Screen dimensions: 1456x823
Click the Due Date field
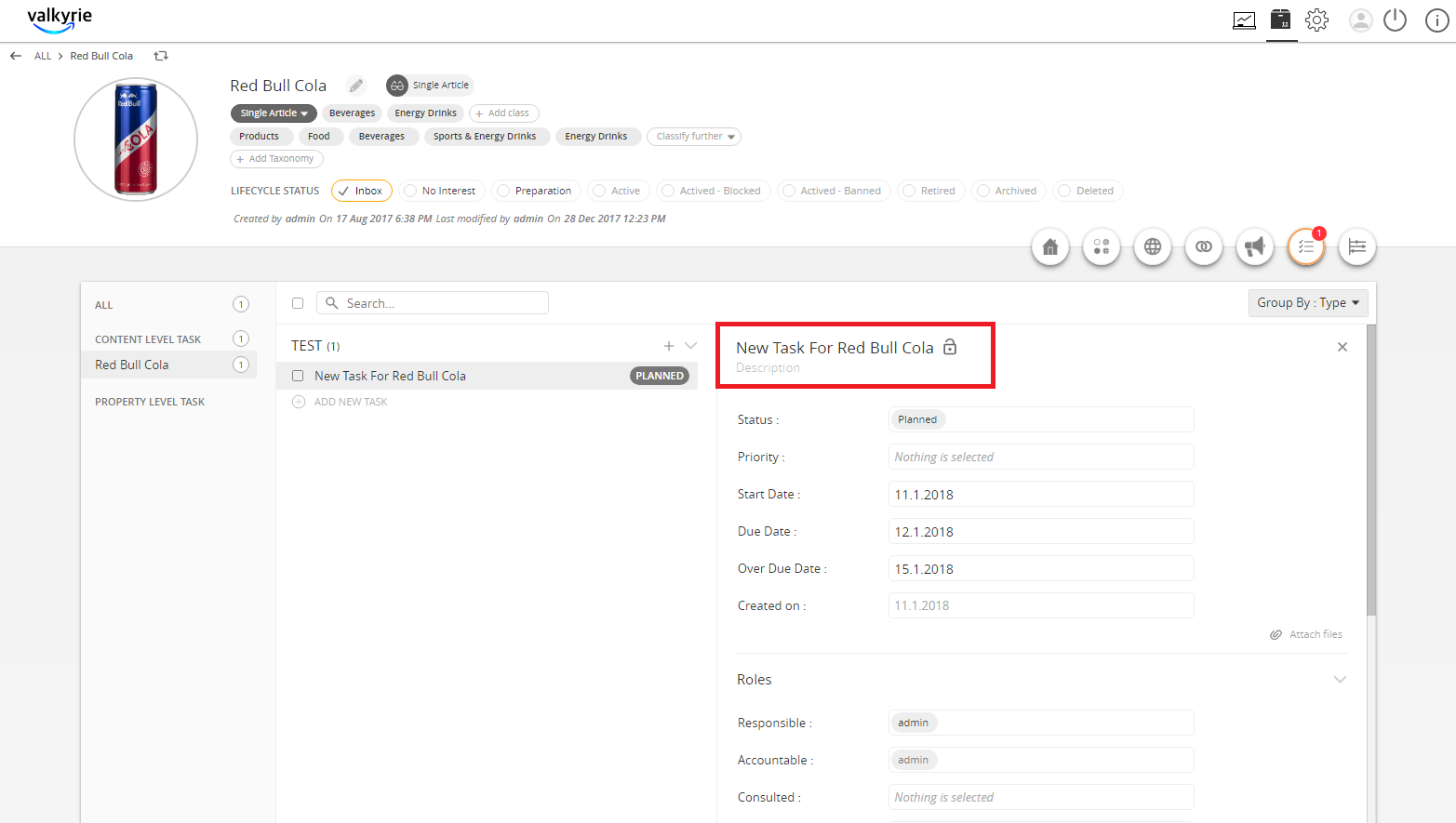(x=1041, y=531)
